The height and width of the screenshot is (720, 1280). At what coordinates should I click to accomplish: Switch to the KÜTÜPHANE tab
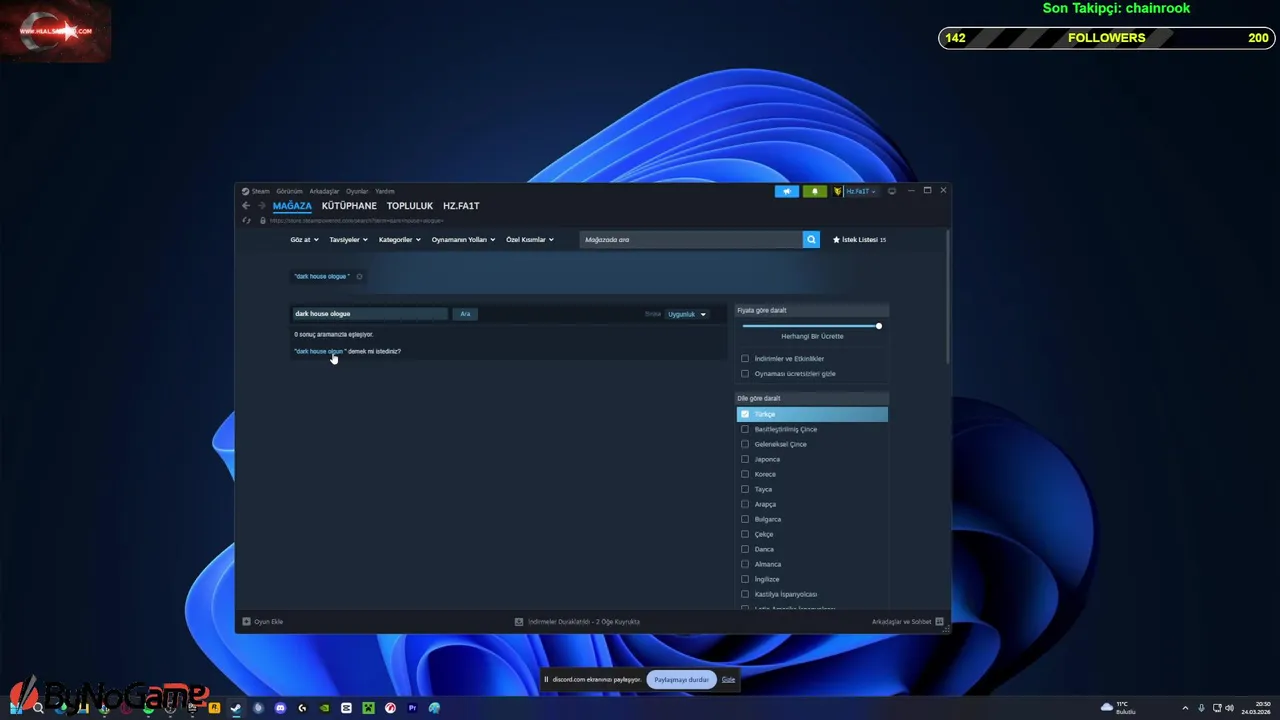349,206
